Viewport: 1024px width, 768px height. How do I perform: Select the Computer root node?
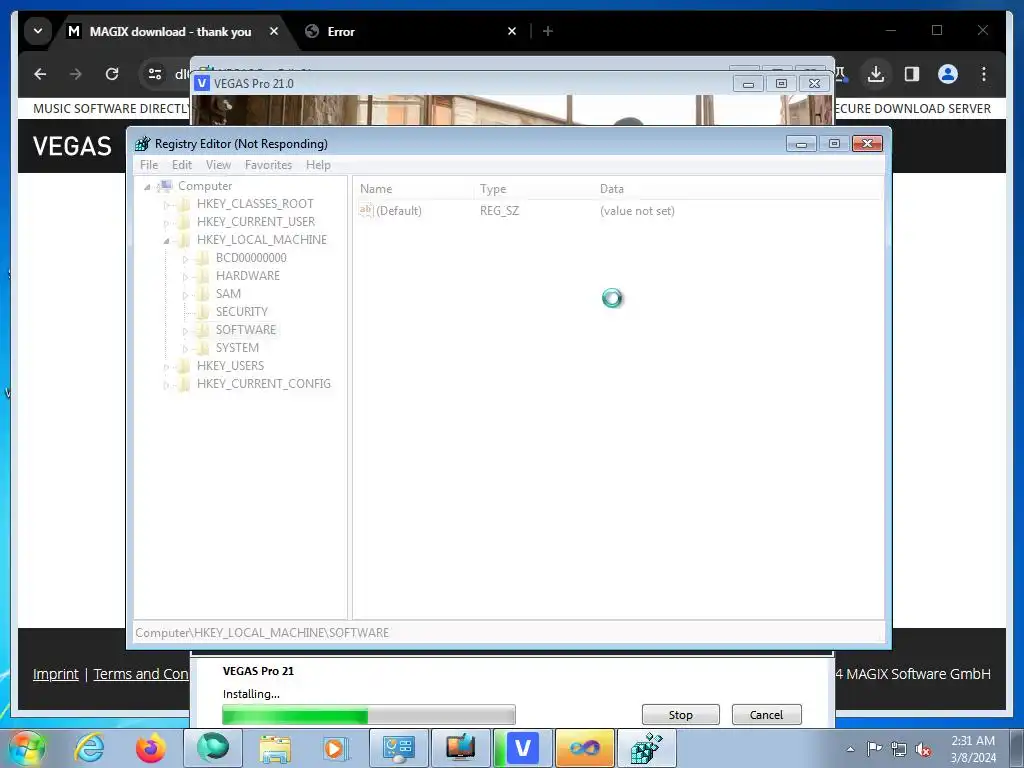[x=205, y=185]
